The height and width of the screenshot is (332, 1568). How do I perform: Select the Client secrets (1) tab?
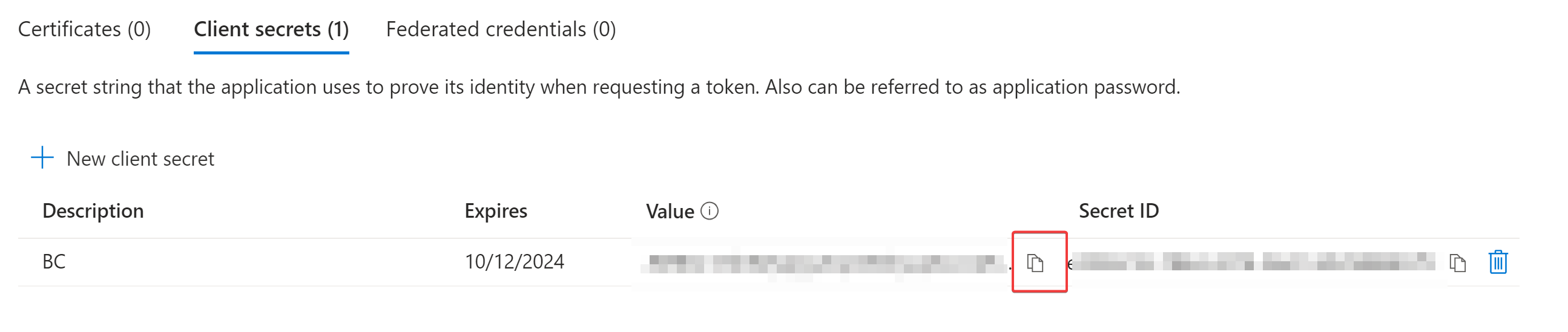point(271,29)
